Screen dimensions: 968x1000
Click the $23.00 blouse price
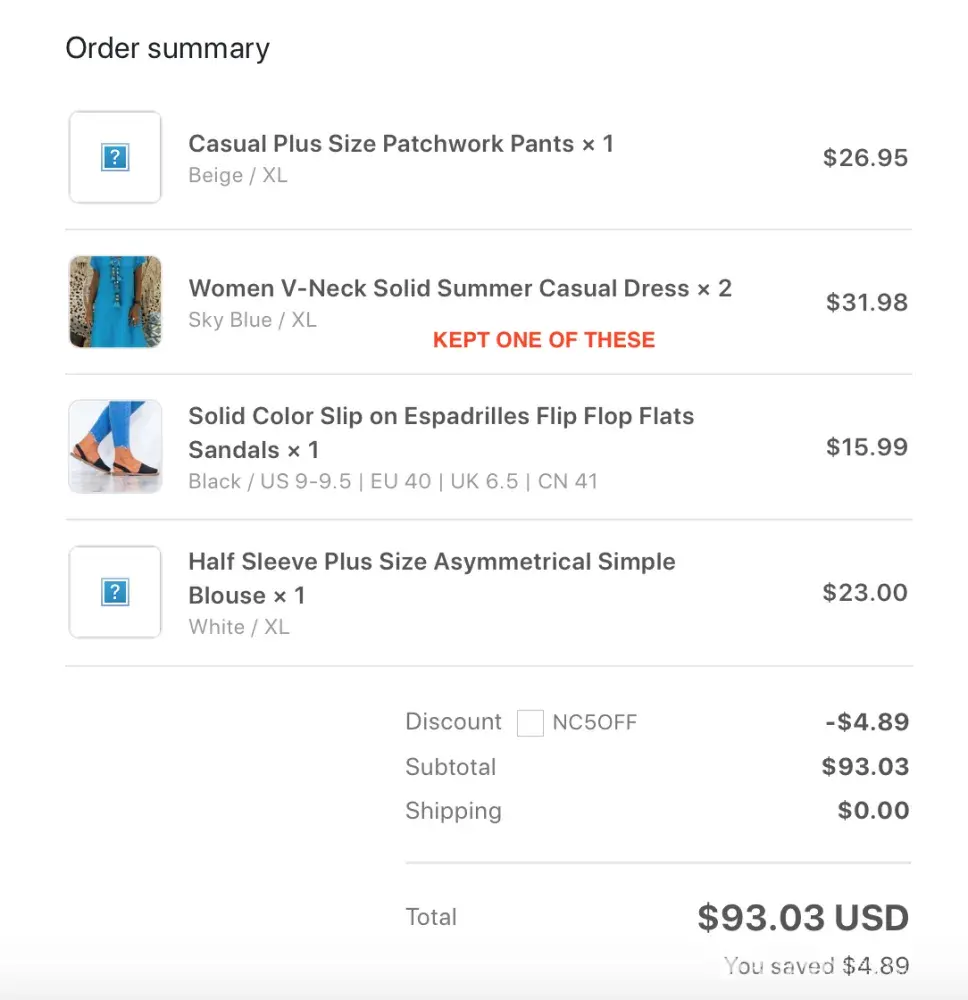tap(865, 593)
